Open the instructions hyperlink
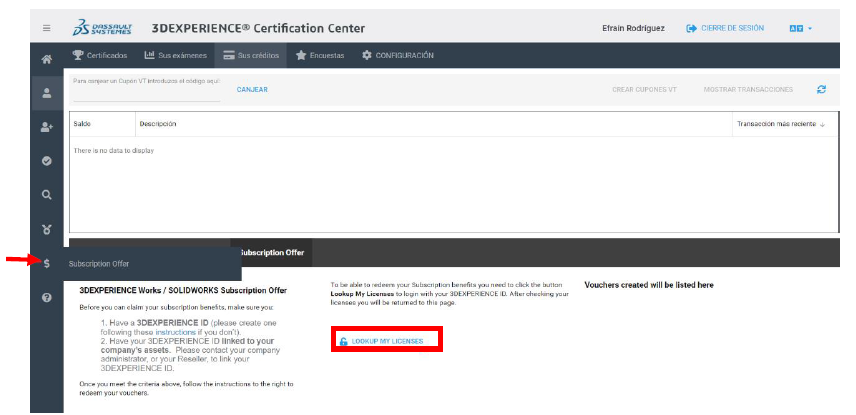 point(175,332)
